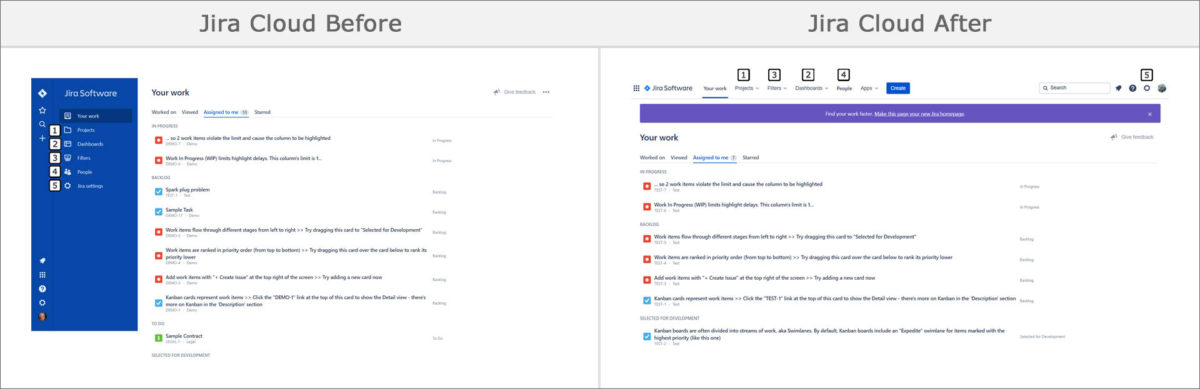This screenshot has height=389, width=1200.
Task: Open People in the After top bar
Action: click(x=844, y=88)
